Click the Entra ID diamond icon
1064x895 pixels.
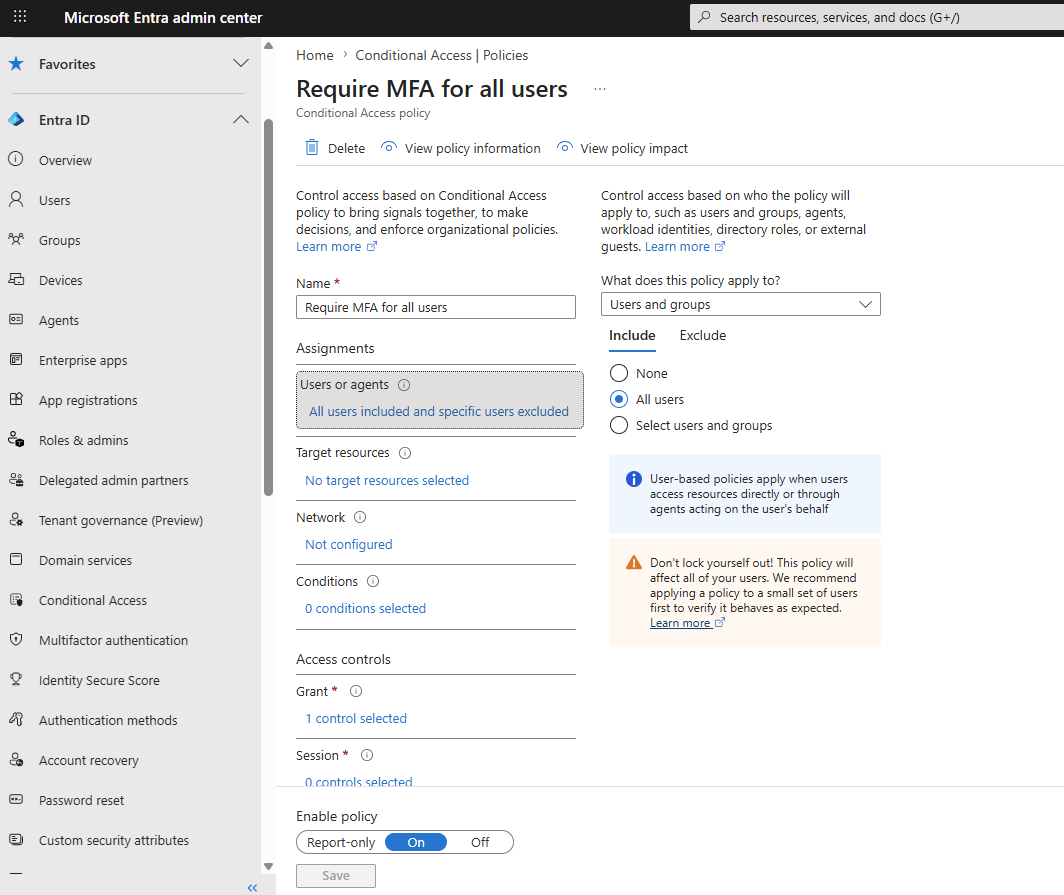tap(16, 119)
